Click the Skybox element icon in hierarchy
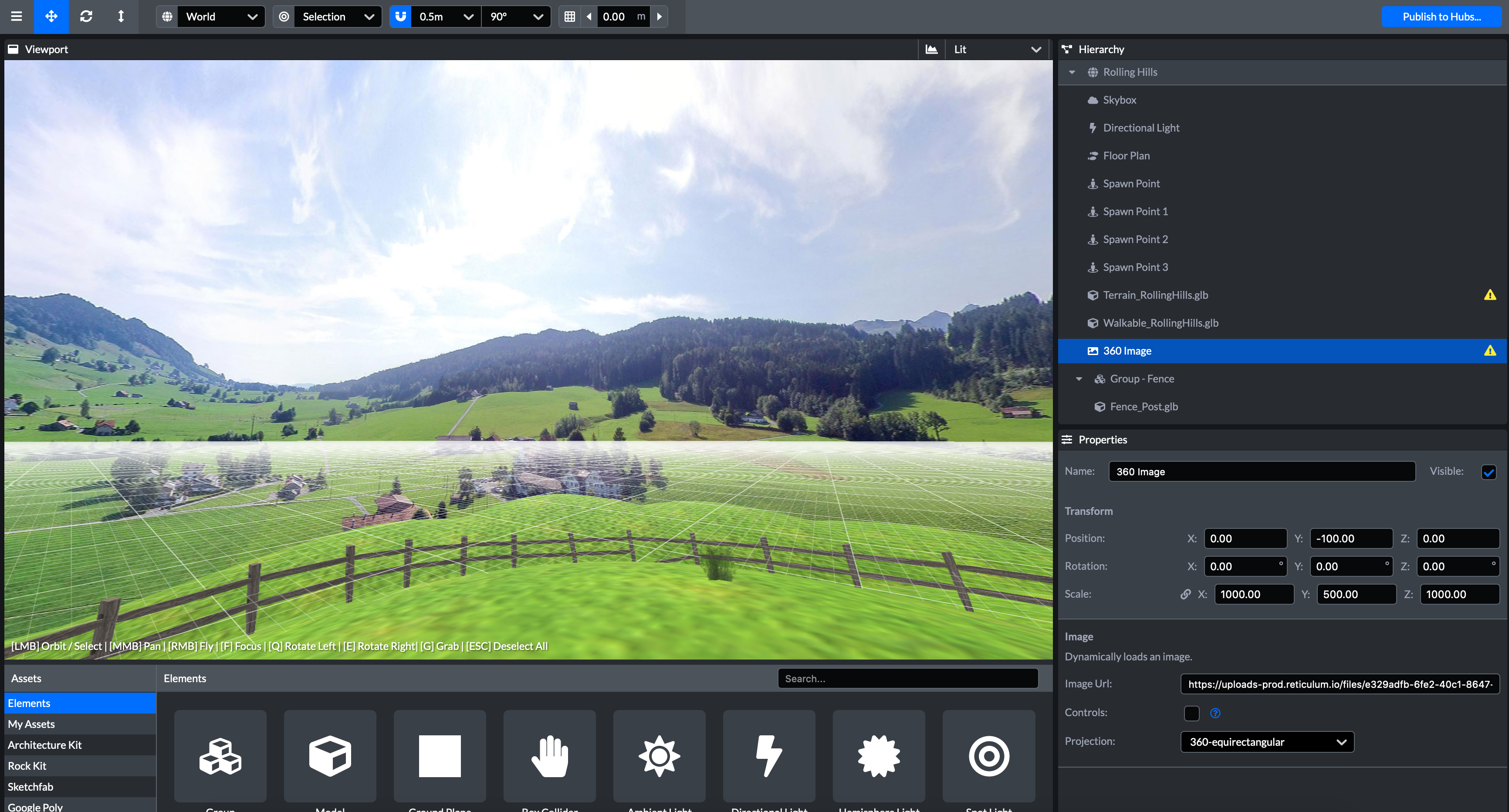 tap(1093, 99)
